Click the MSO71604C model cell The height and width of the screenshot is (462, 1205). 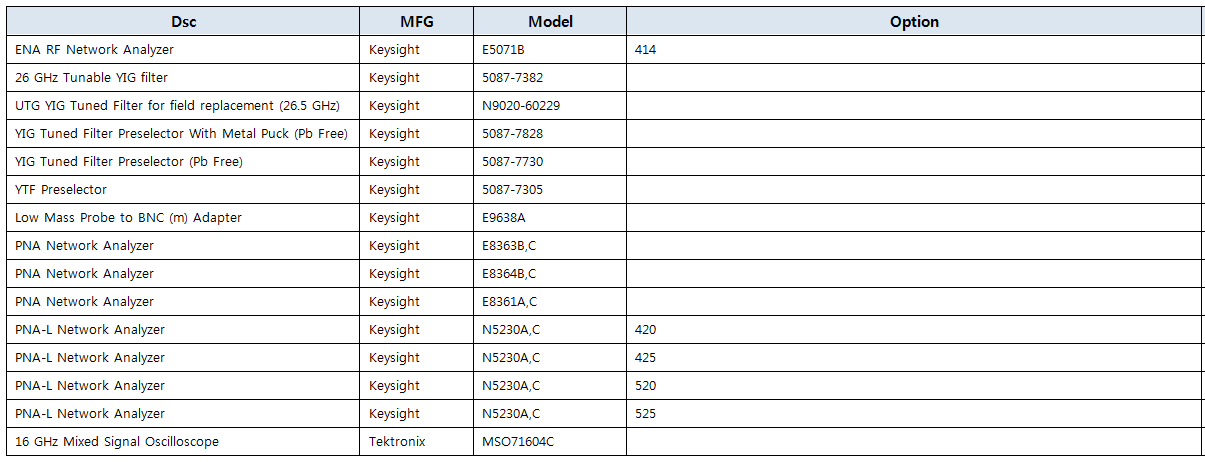tap(517, 441)
